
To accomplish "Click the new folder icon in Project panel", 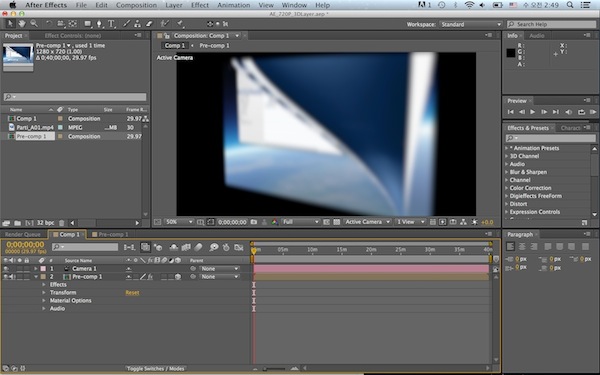I will [17, 223].
